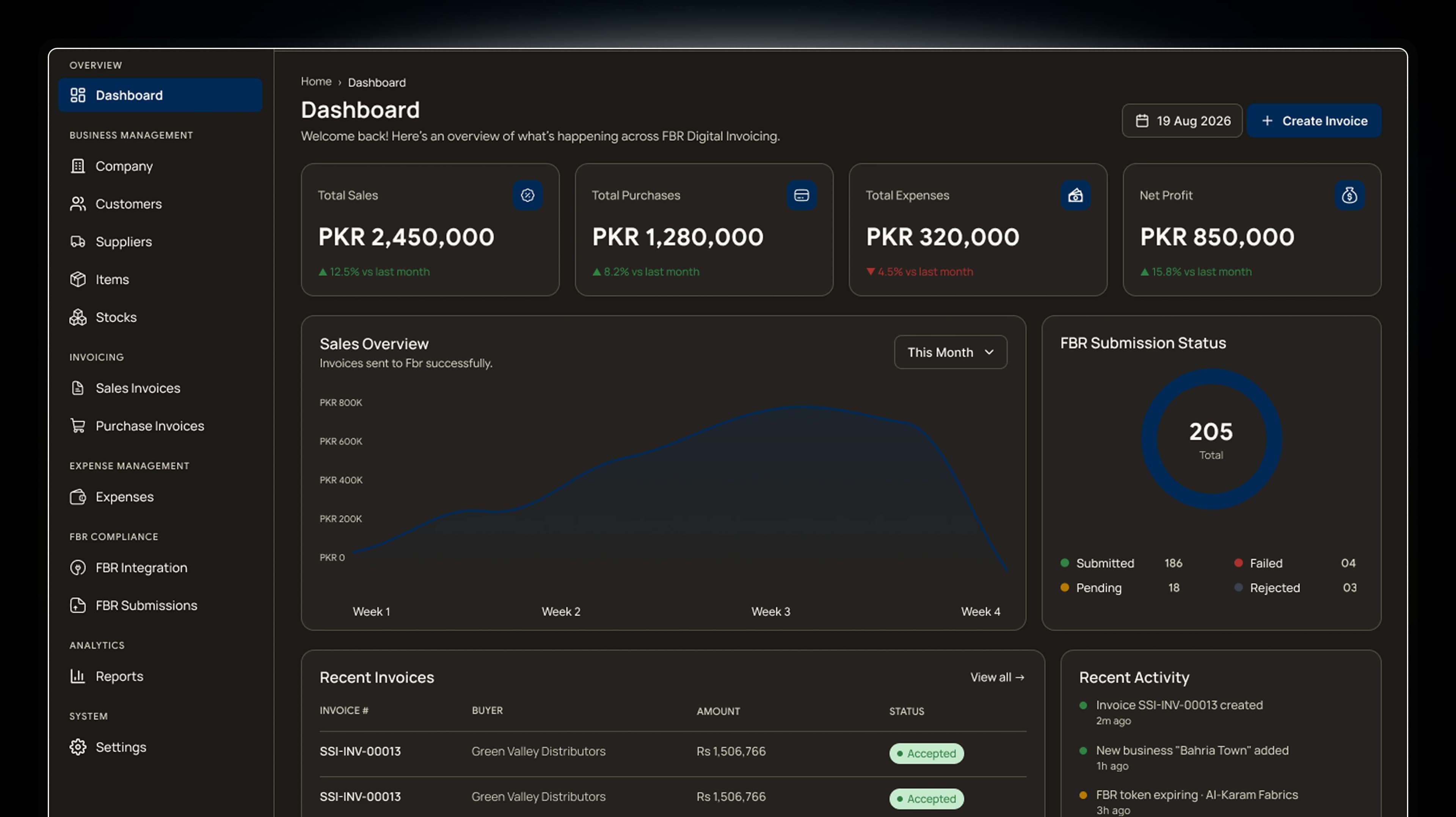This screenshot has width=1456, height=817.
Task: Click Green Valley Distributors in first row
Action: pyautogui.click(x=538, y=751)
